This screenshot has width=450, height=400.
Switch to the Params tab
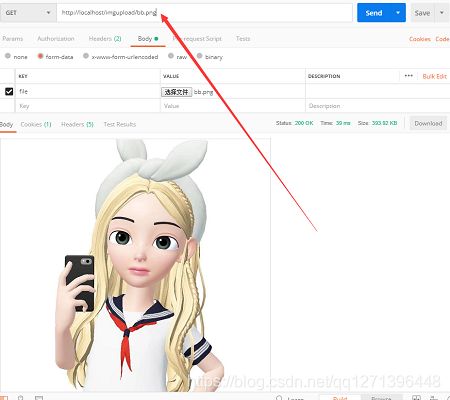13,39
